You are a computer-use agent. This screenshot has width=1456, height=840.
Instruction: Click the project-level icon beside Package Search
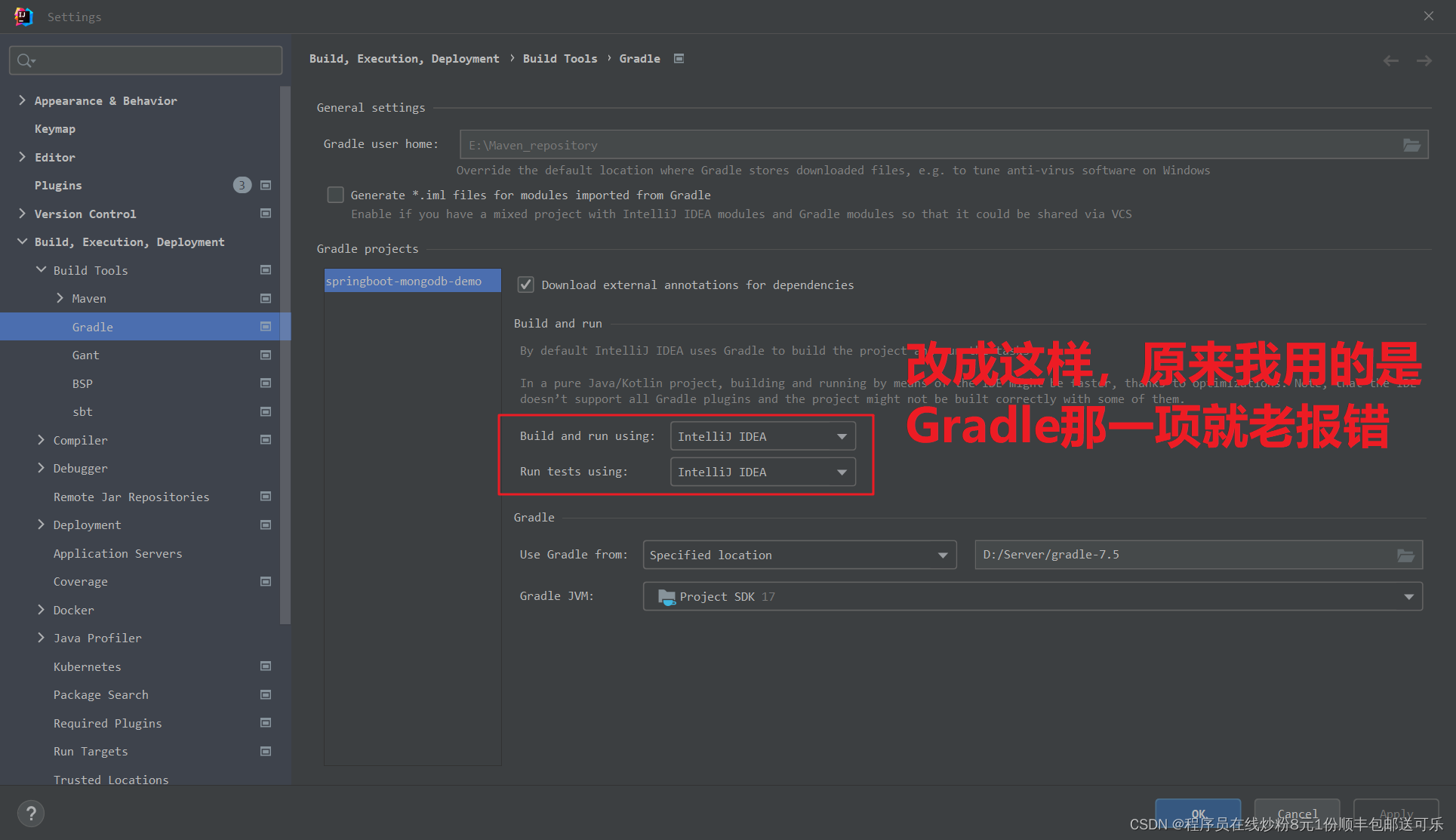[x=266, y=694]
